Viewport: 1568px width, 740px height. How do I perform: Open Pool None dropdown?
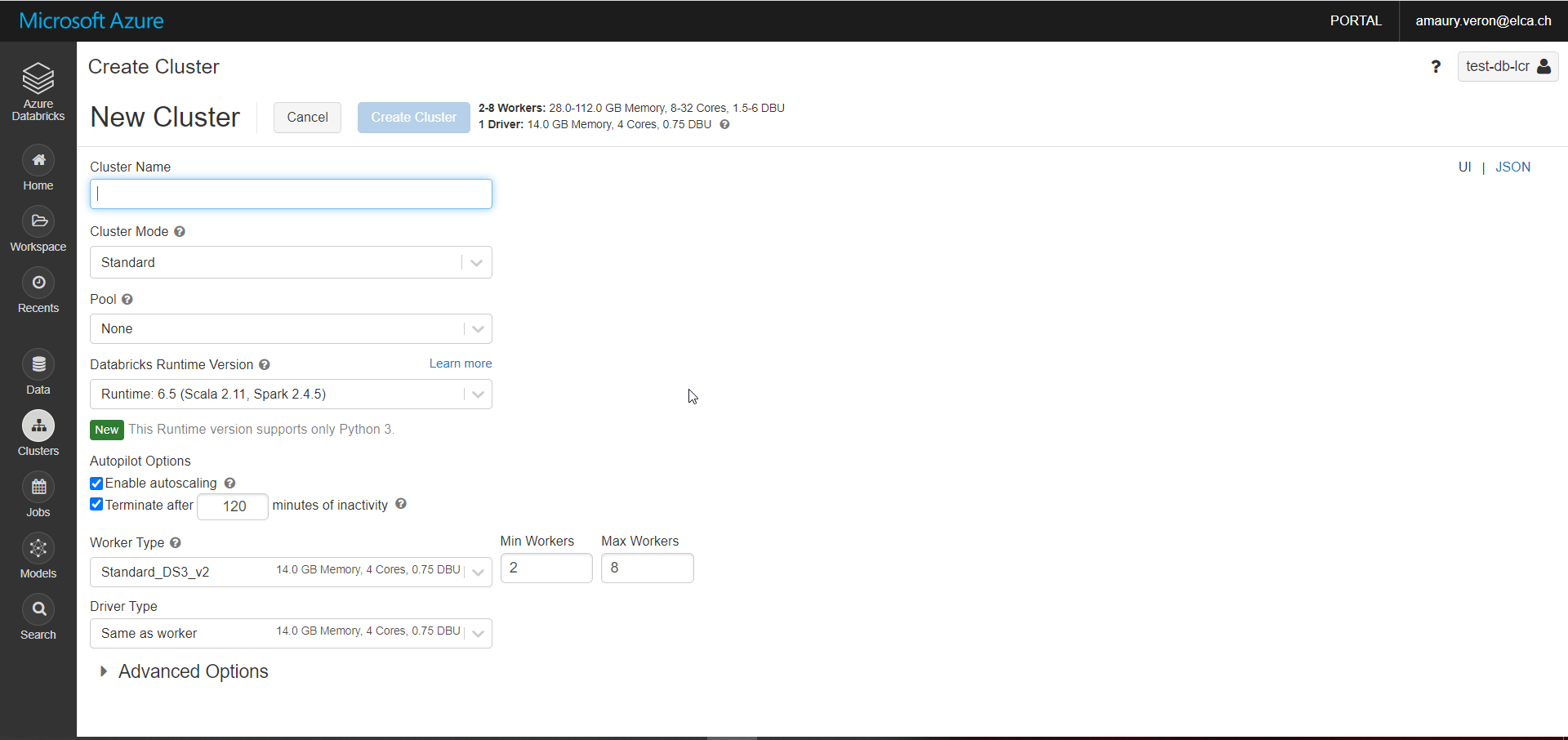(291, 328)
